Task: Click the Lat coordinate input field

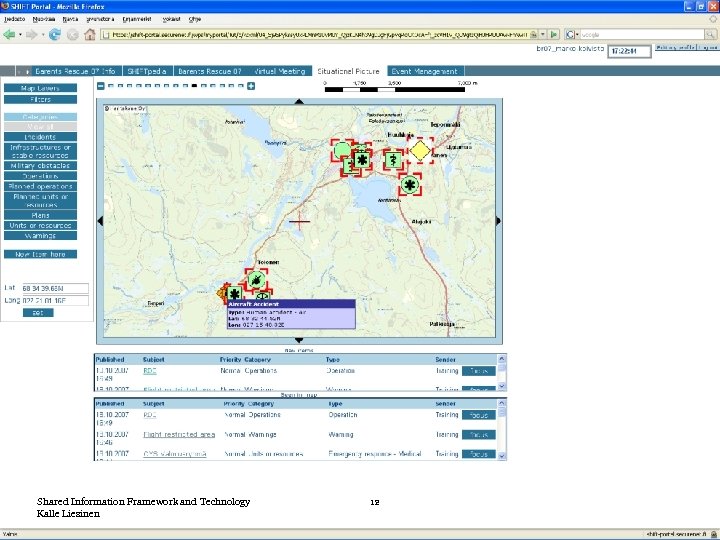Action: point(54,288)
